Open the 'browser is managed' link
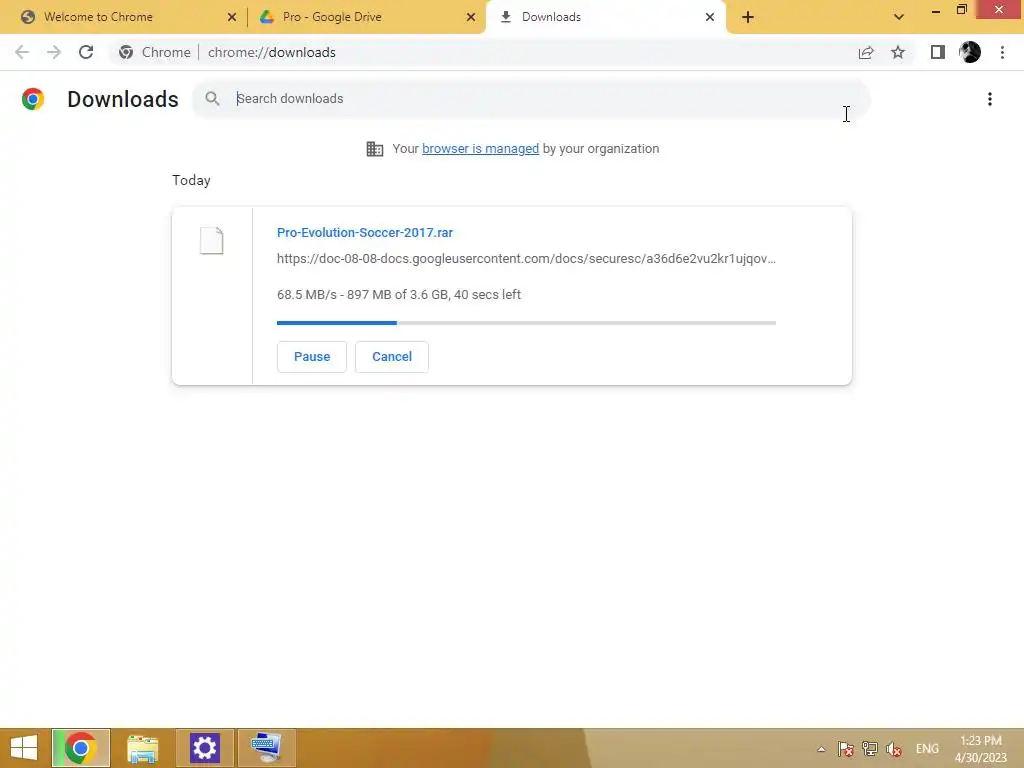Image resolution: width=1024 pixels, height=768 pixels. [x=481, y=149]
